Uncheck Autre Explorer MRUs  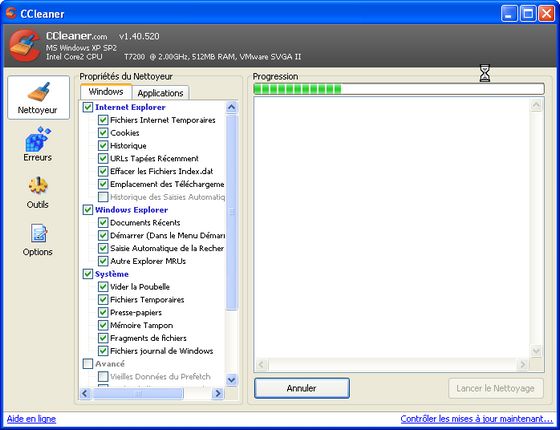[x=103, y=261]
